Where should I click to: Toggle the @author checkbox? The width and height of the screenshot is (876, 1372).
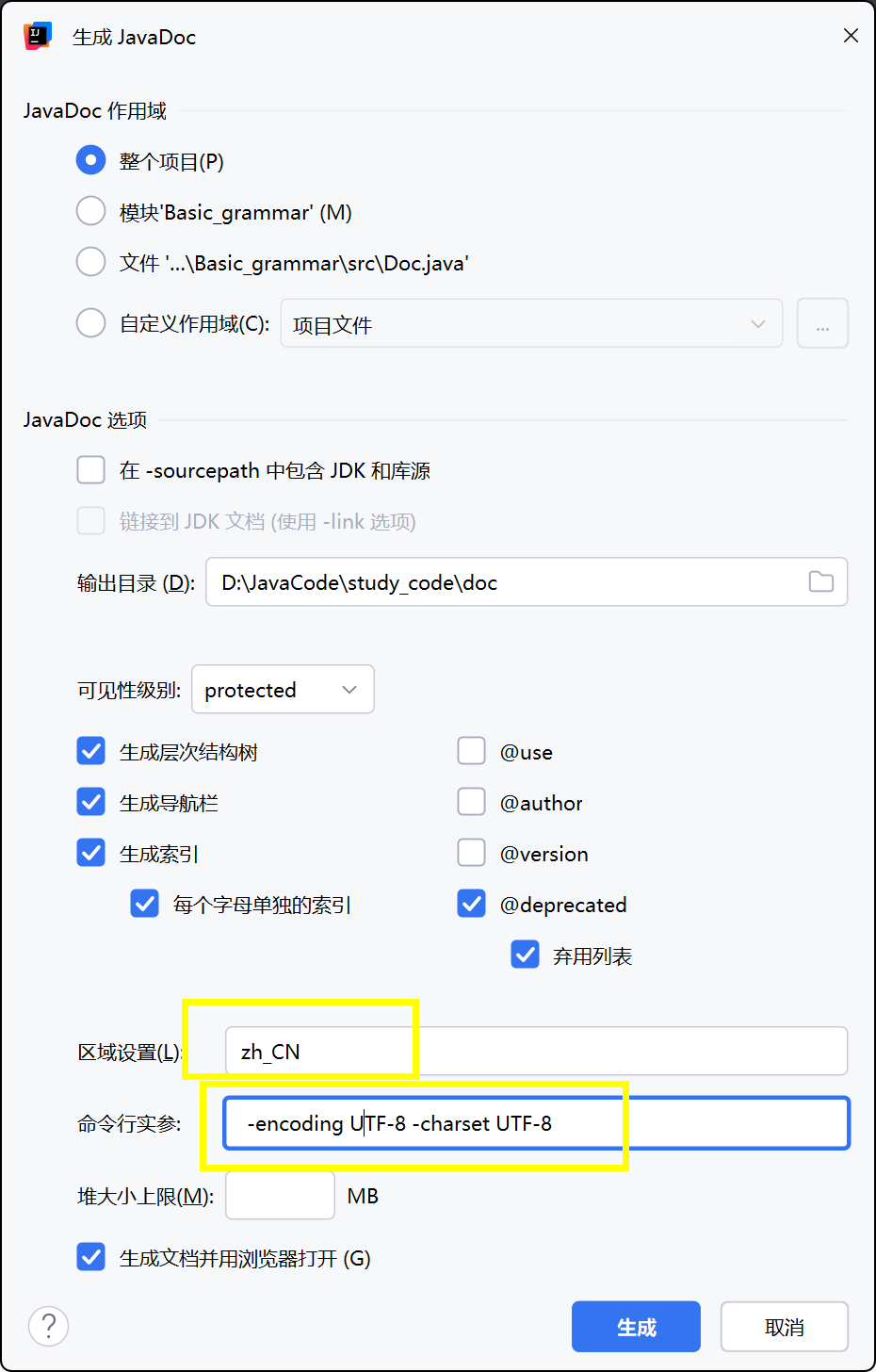click(471, 802)
